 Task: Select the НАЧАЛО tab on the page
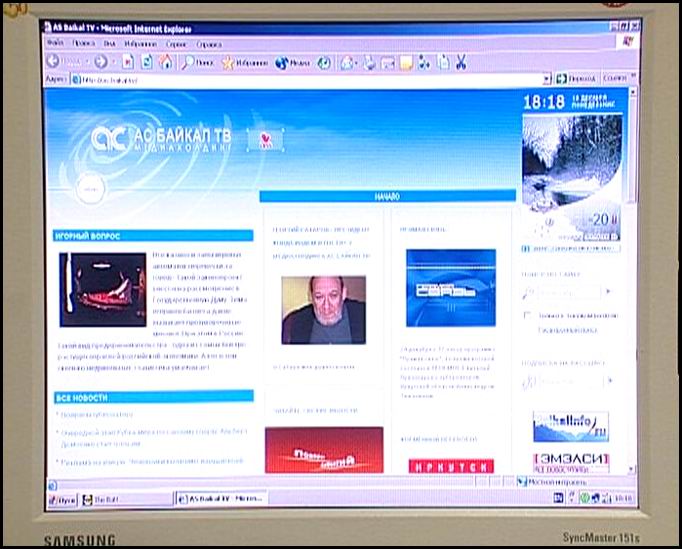tap(388, 197)
